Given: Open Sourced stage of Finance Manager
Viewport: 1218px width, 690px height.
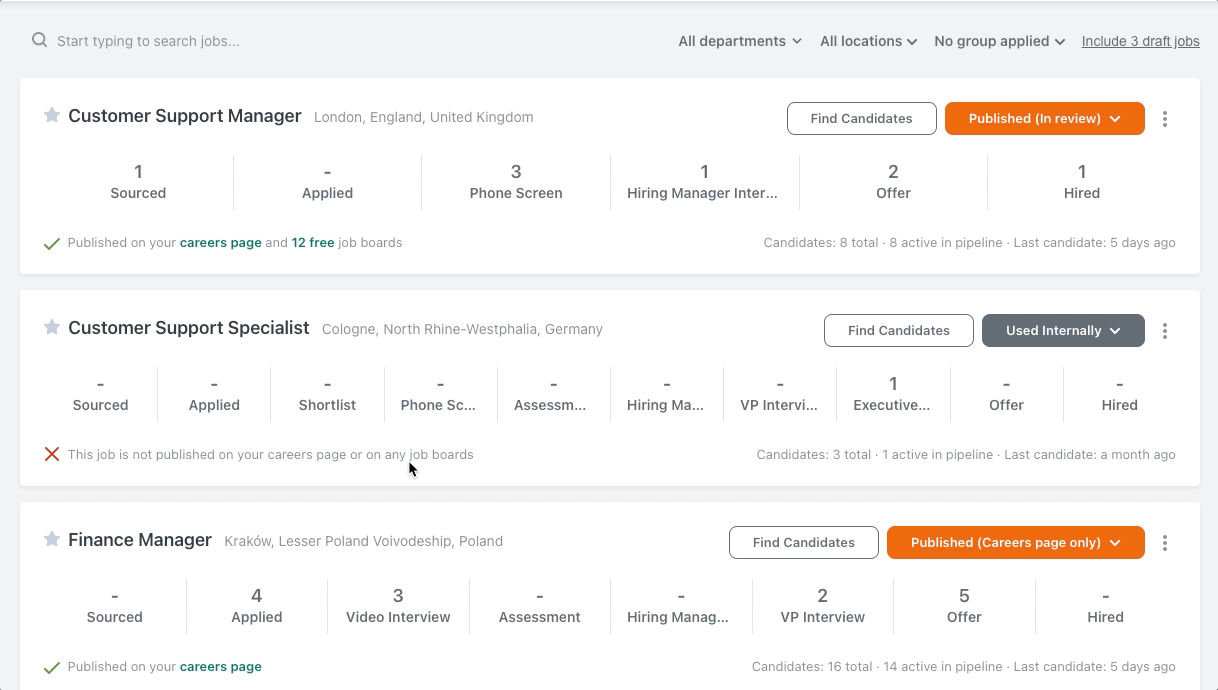Looking at the screenshot, I should pos(115,606).
